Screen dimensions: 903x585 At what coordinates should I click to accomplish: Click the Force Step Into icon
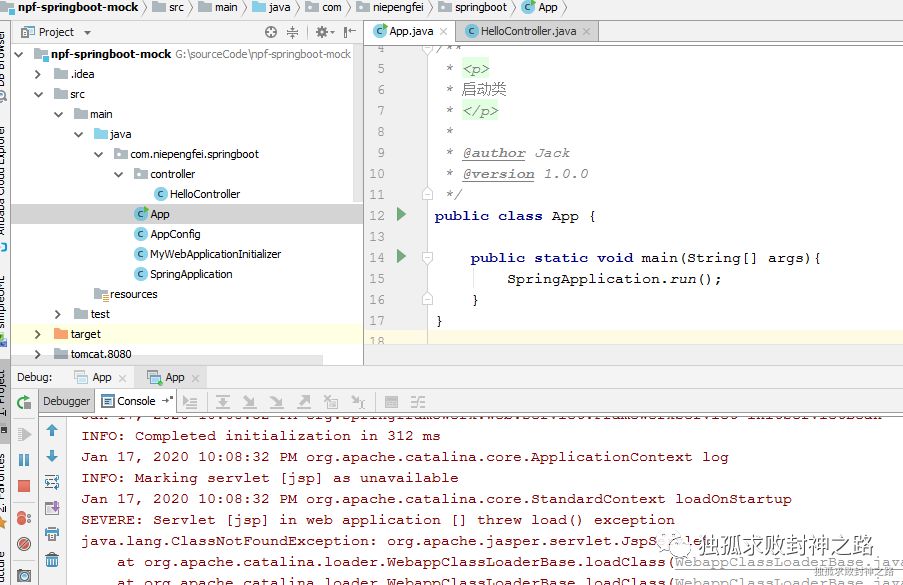point(276,402)
